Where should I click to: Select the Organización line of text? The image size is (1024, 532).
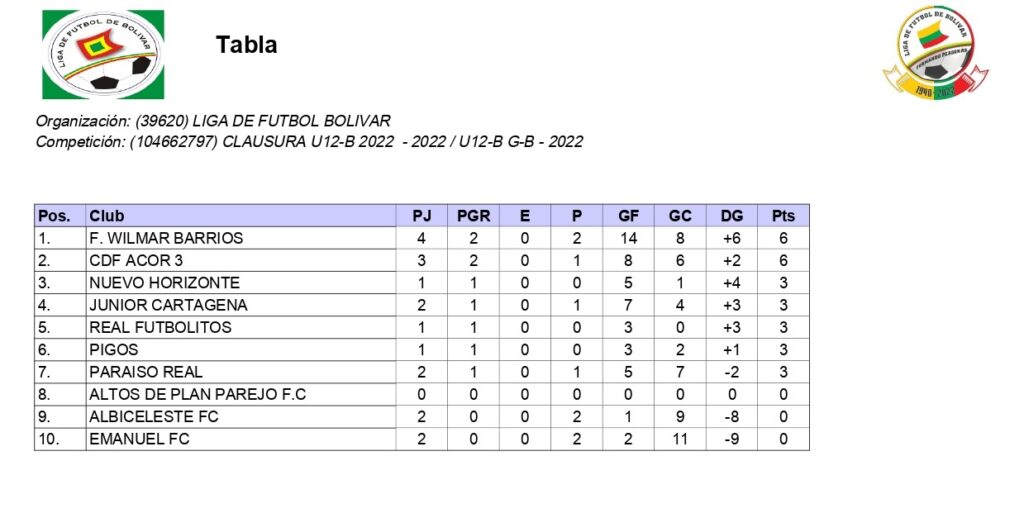click(212, 122)
